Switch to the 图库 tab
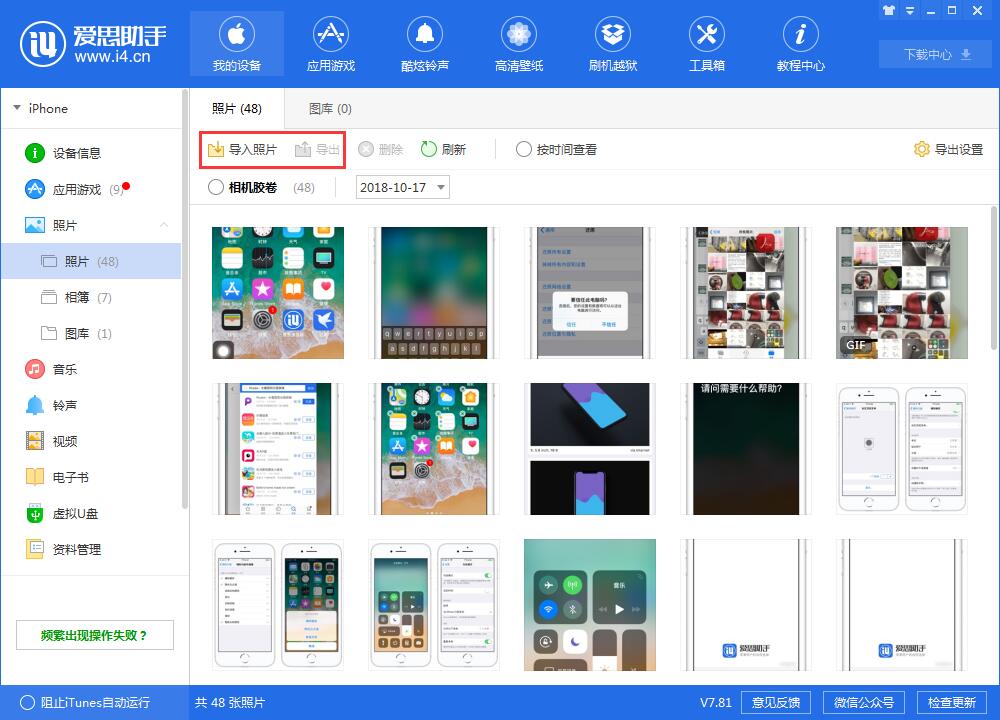The image size is (1000, 720). click(329, 108)
